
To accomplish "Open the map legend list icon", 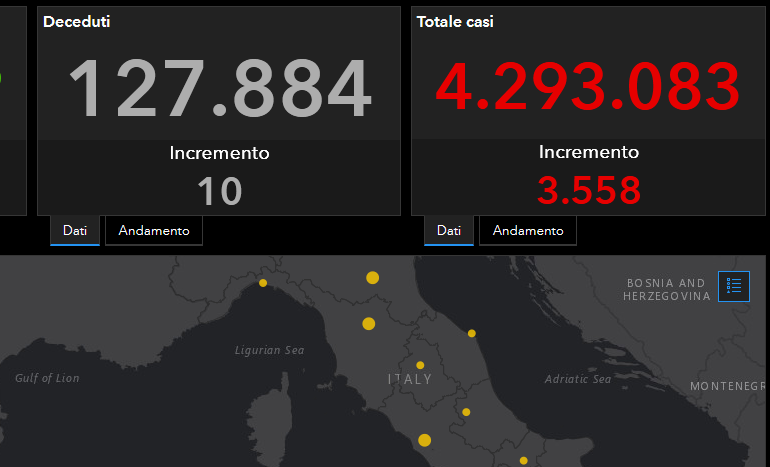I will point(734,286).
